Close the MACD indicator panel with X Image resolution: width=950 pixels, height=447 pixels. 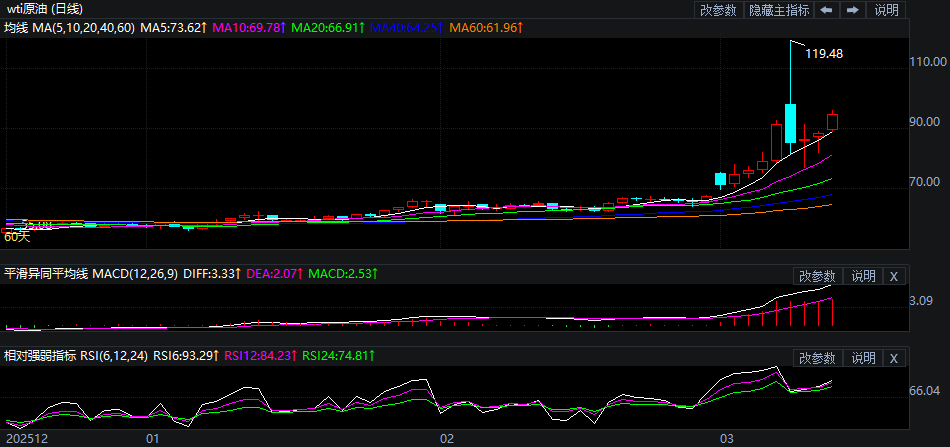894,276
